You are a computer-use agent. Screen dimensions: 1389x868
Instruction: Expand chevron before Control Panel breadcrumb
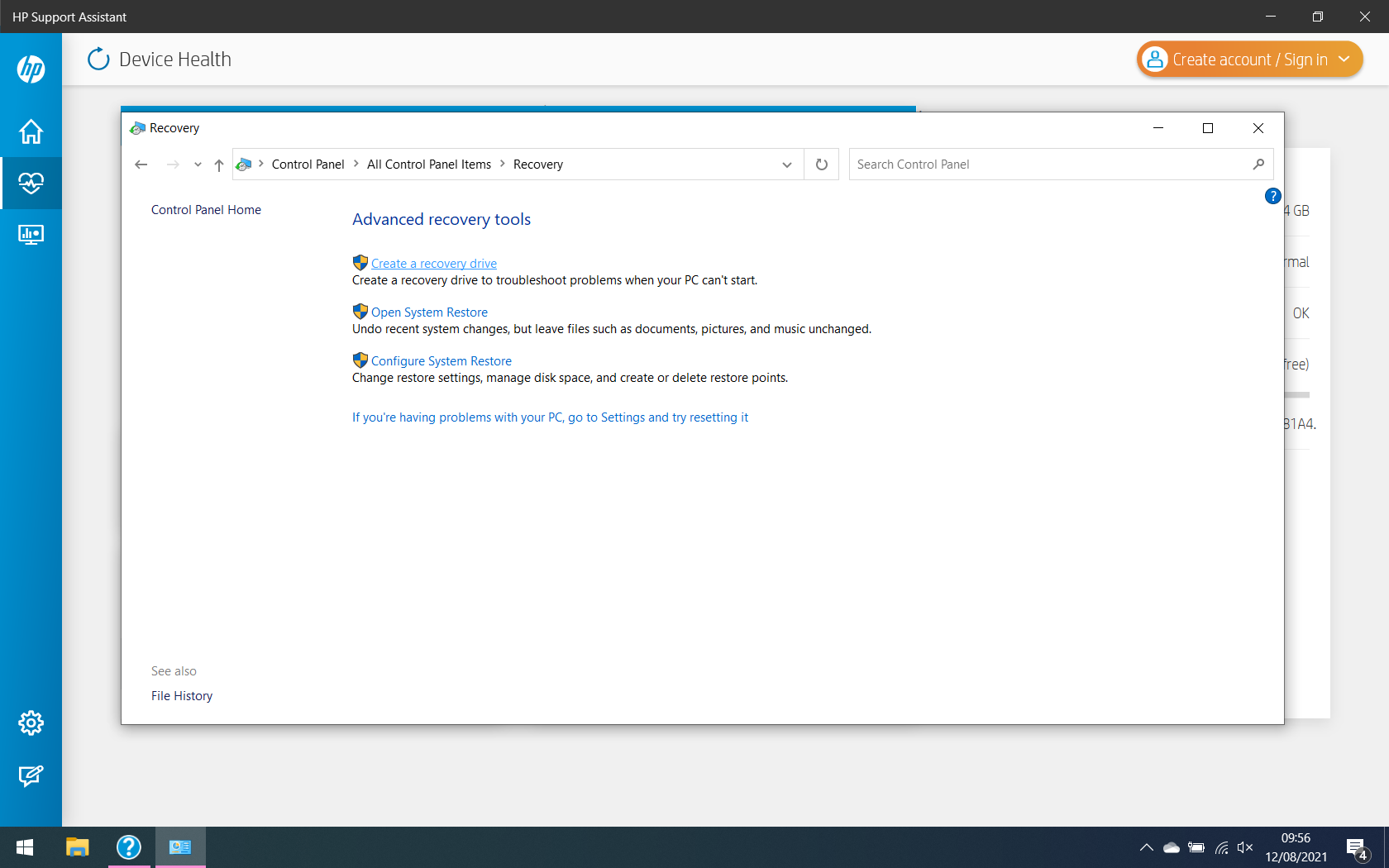click(261, 164)
